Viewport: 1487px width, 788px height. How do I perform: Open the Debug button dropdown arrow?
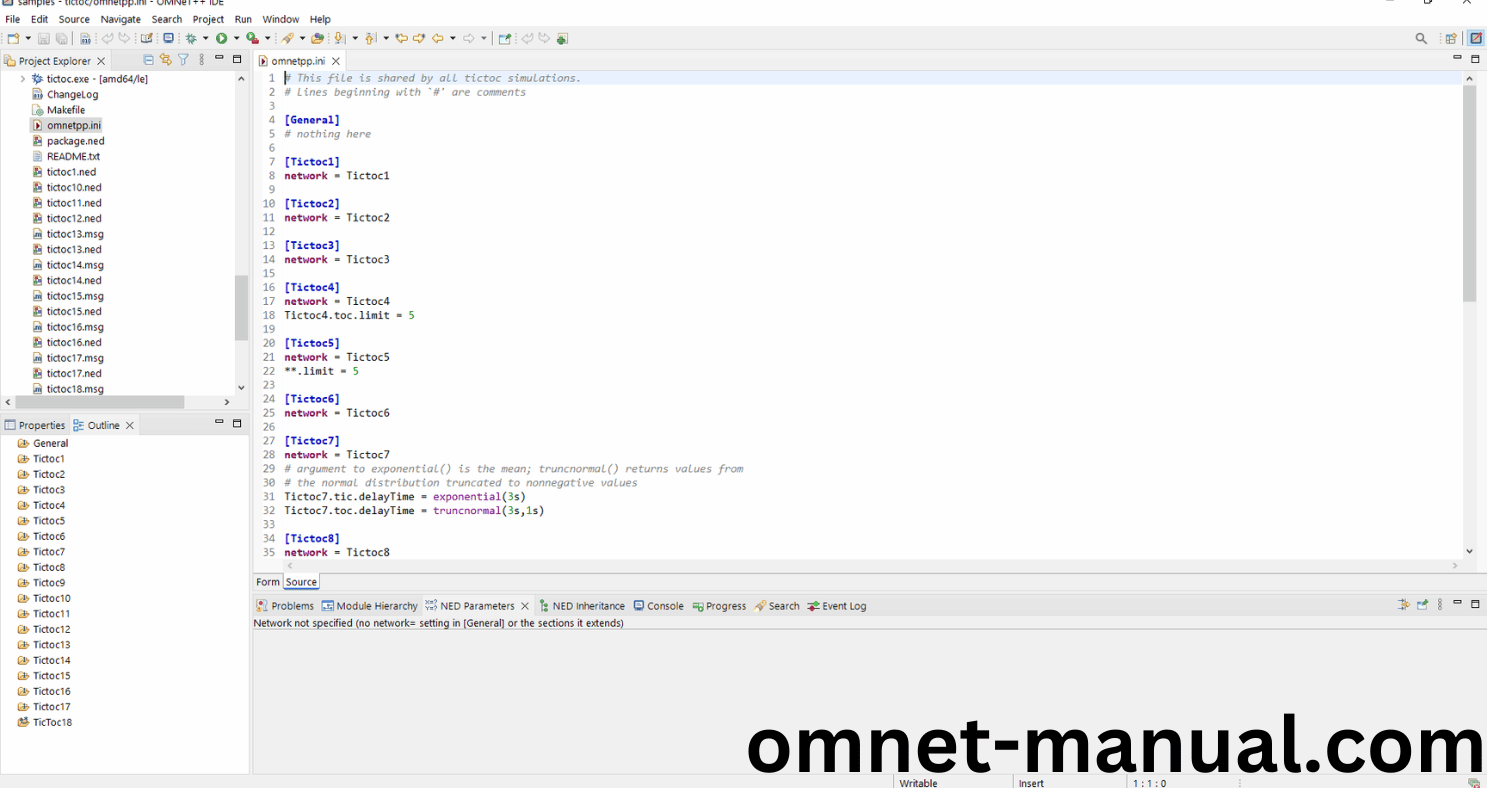tap(205, 39)
